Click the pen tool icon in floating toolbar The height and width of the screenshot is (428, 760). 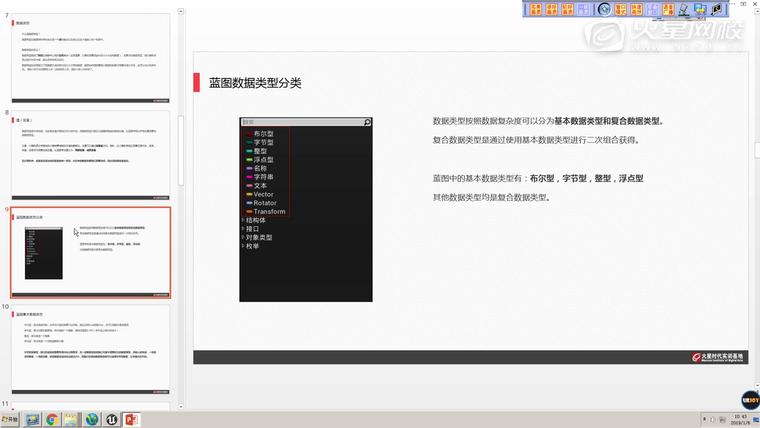tap(684, 9)
